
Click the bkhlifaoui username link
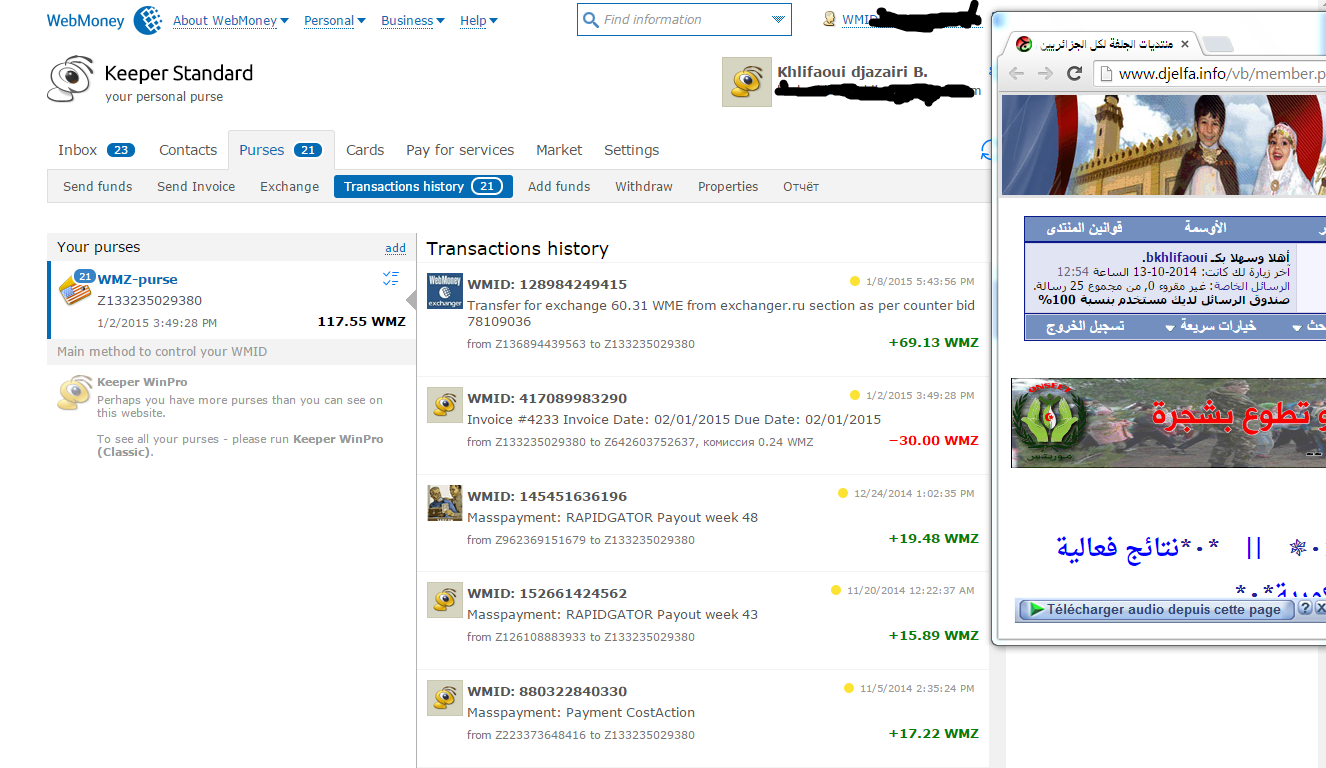(1174, 257)
